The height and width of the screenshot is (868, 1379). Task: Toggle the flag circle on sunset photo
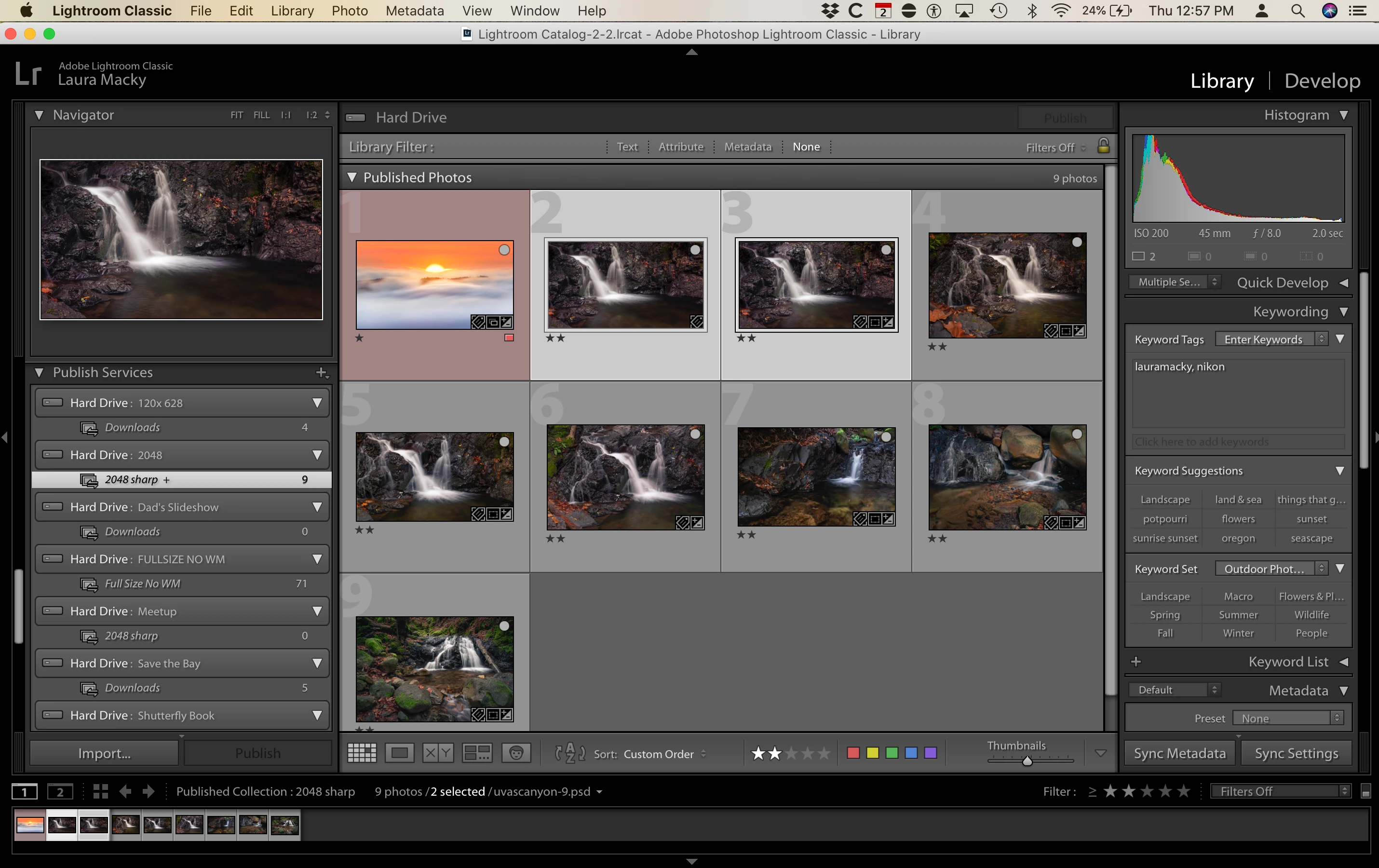[504, 250]
